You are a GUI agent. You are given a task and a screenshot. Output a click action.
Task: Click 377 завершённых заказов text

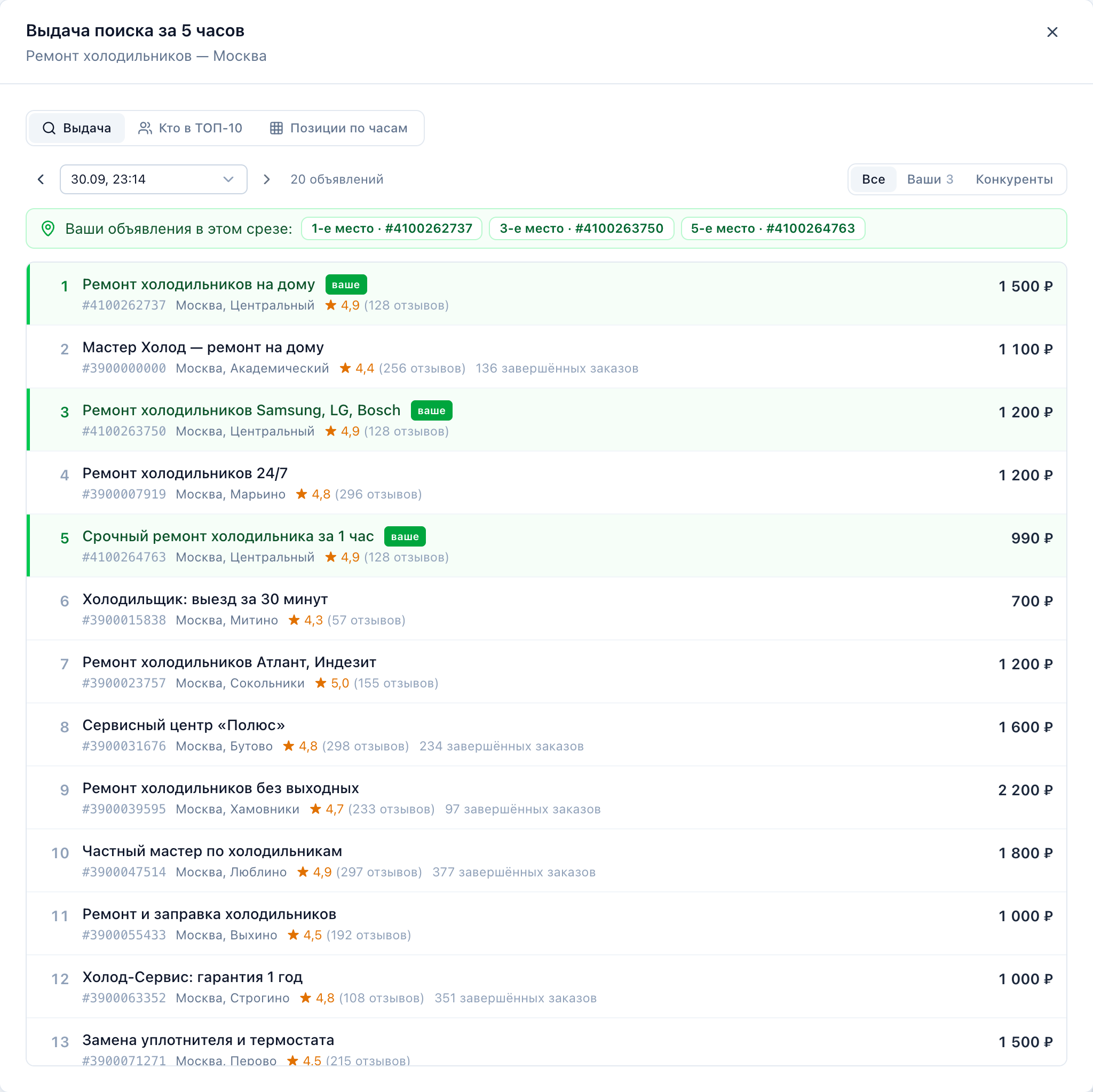point(514,873)
